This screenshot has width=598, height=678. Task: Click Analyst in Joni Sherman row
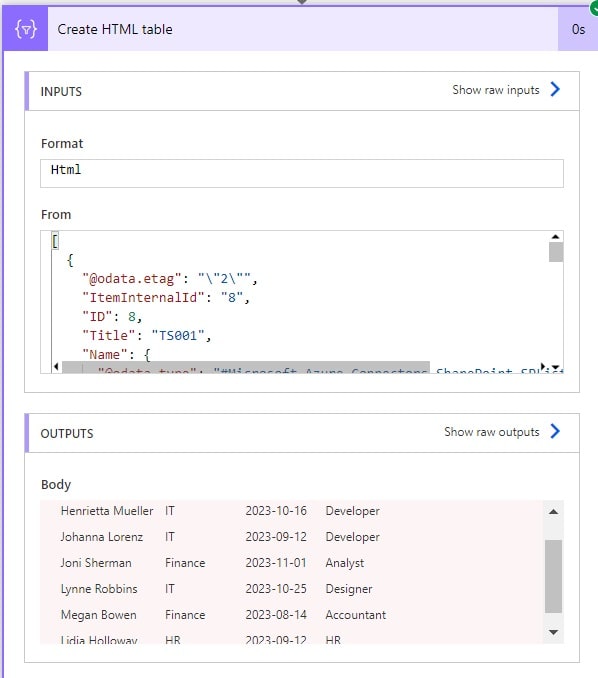click(x=345, y=563)
